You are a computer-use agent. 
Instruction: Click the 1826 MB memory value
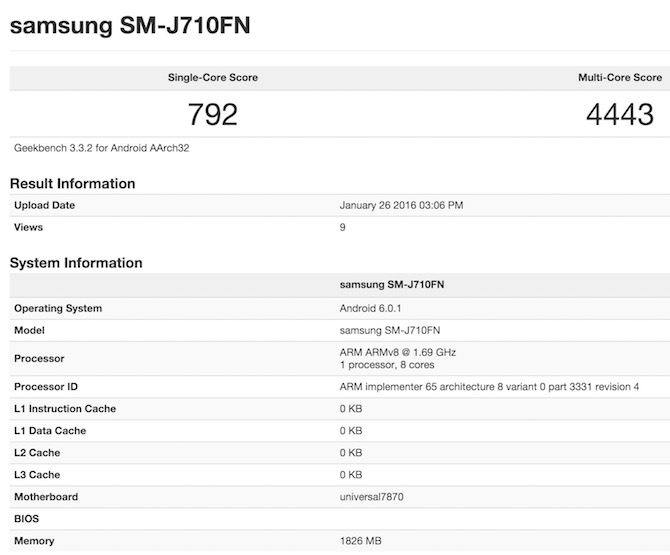tap(362, 541)
